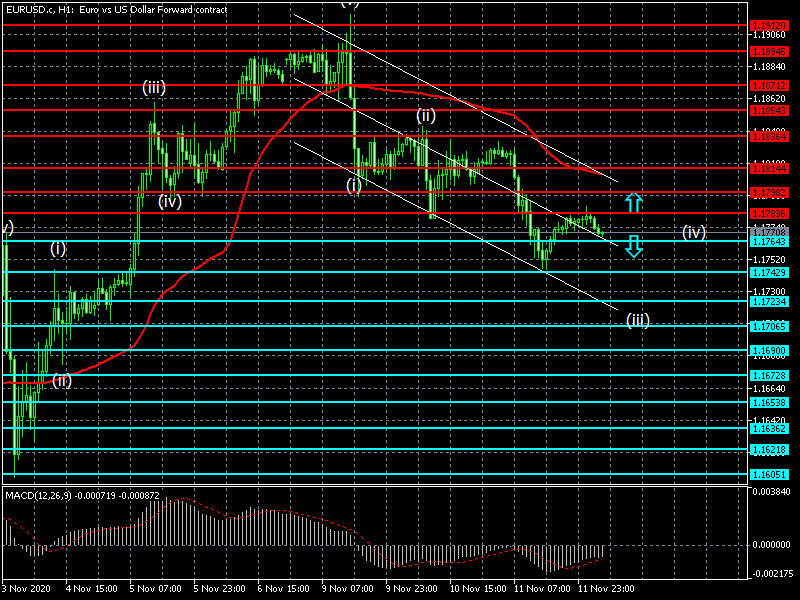Click the 1.16420 price axis tick
This screenshot has width=800, height=600.
[x=769, y=420]
